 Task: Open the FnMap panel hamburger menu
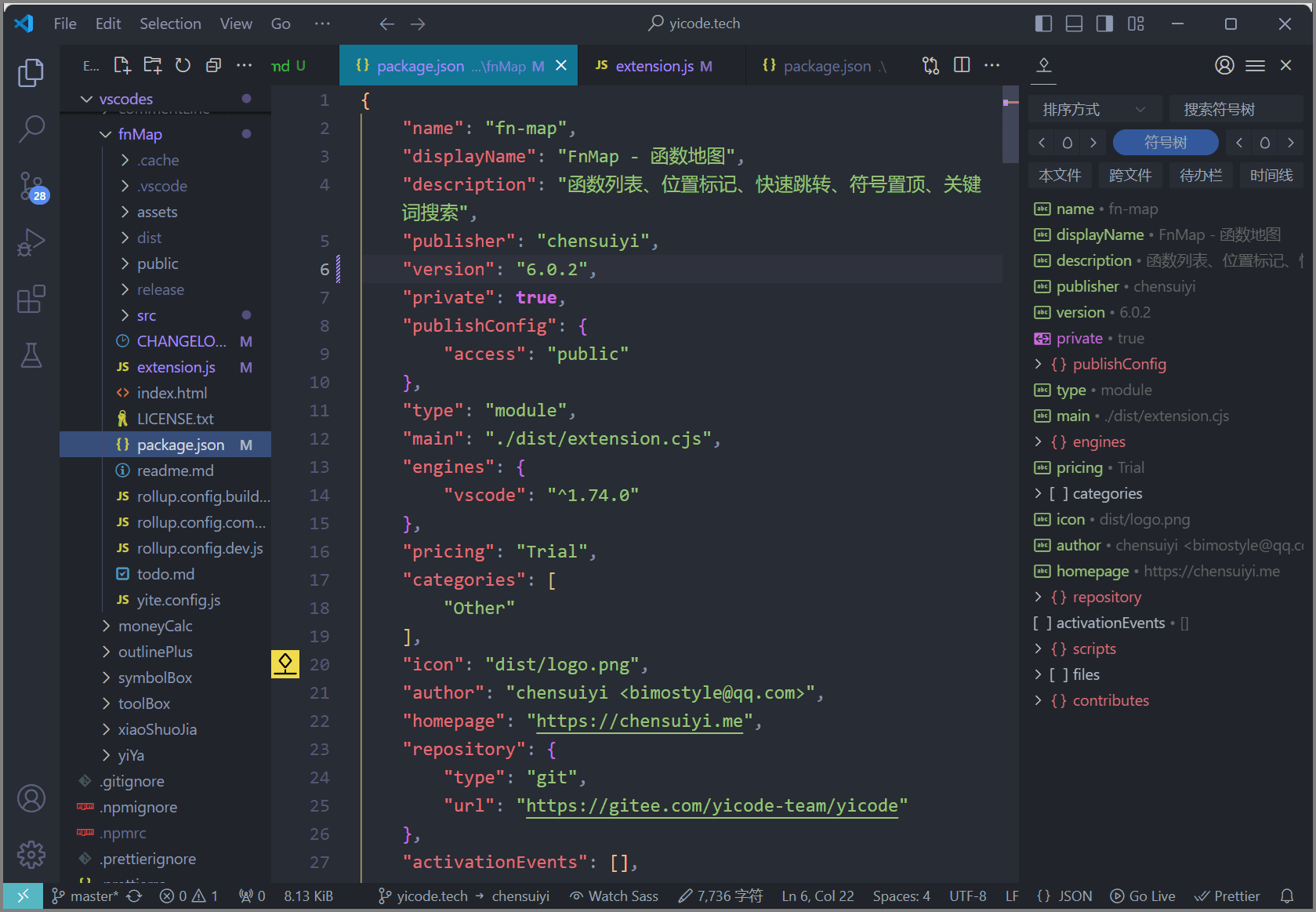(x=1255, y=66)
